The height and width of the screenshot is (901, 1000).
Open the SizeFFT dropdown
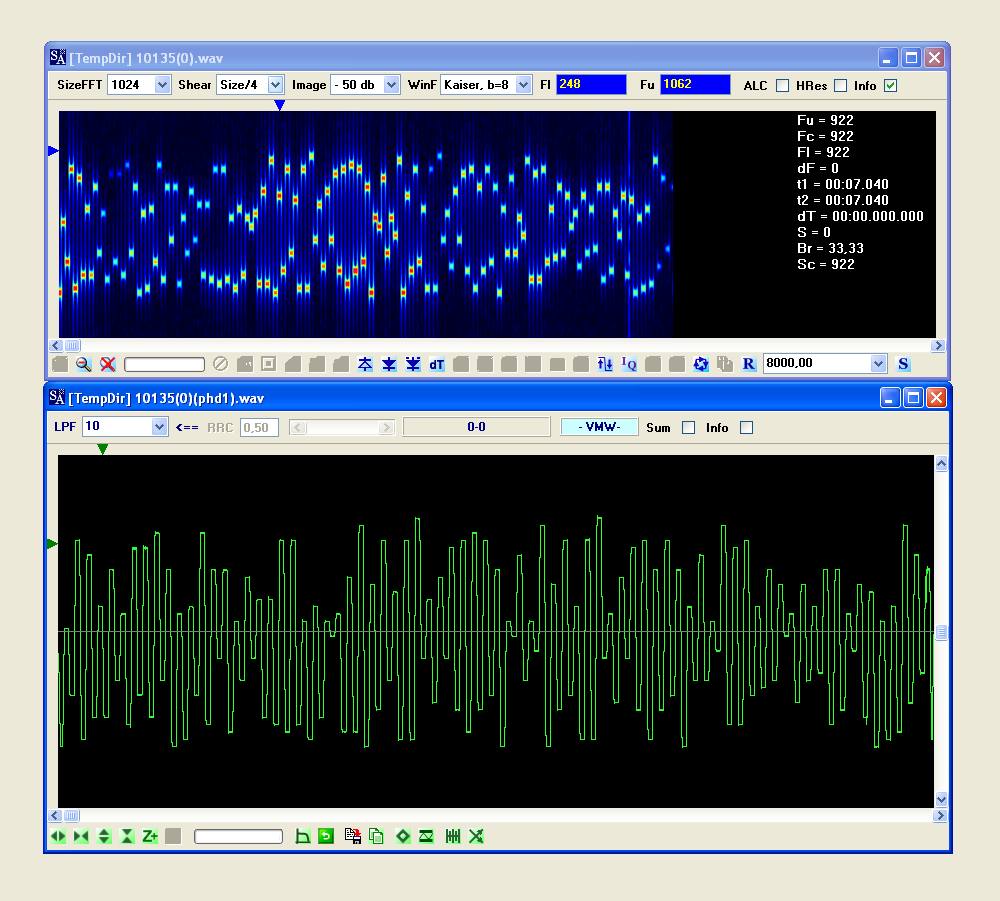[x=162, y=85]
